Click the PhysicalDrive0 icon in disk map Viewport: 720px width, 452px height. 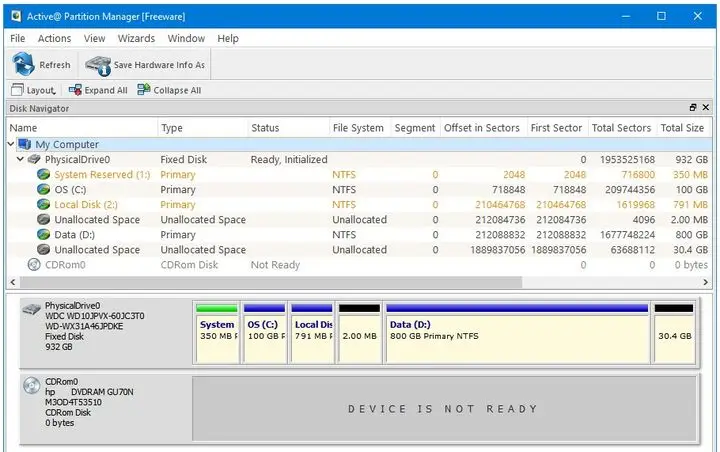32,310
